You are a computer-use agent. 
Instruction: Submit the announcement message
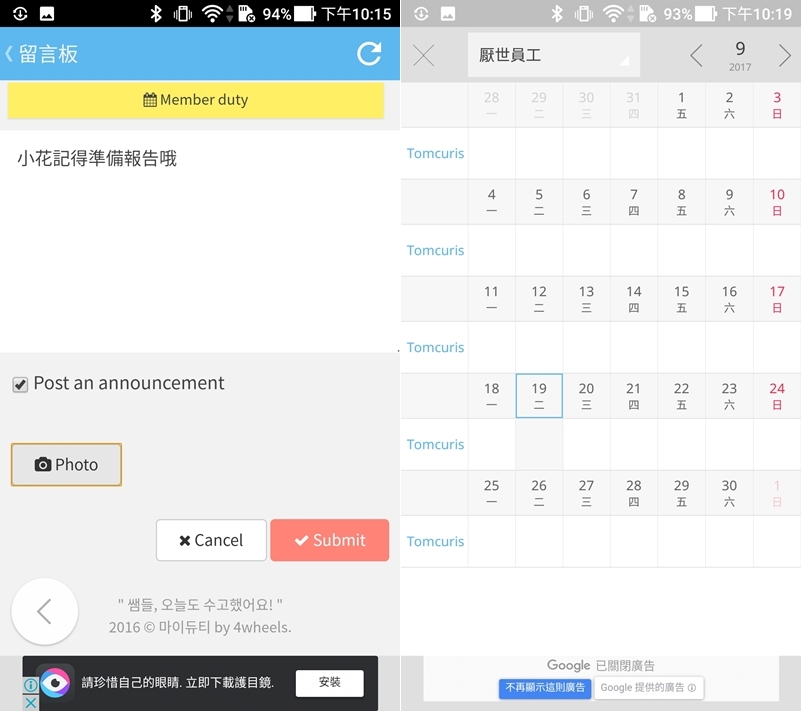pos(329,540)
